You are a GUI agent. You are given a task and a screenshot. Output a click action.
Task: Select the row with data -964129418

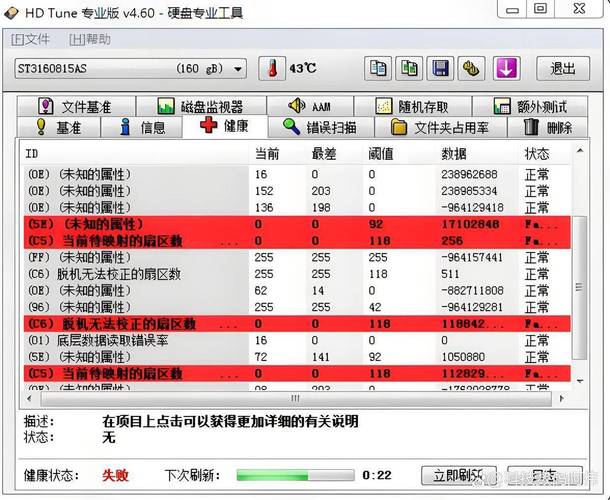tap(297, 207)
